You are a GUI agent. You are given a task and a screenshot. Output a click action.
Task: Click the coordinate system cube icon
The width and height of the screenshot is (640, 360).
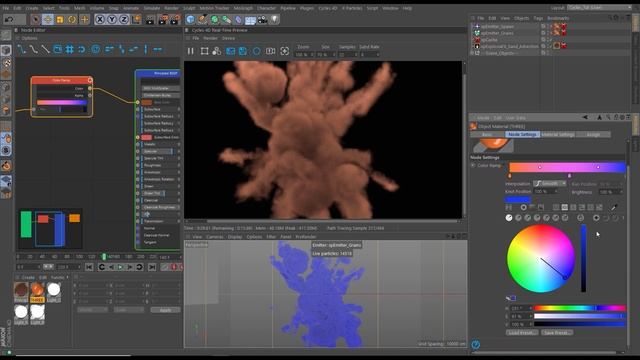coord(136,19)
